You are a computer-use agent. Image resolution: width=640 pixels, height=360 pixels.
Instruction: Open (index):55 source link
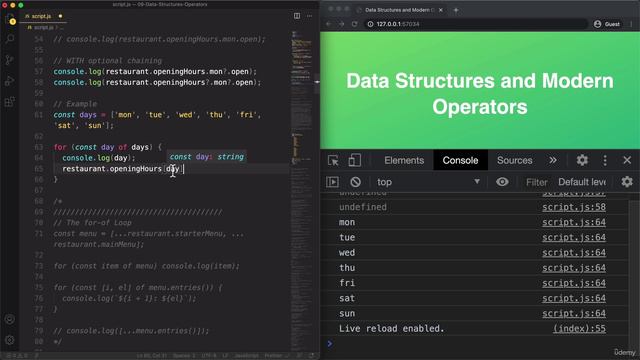coord(579,329)
